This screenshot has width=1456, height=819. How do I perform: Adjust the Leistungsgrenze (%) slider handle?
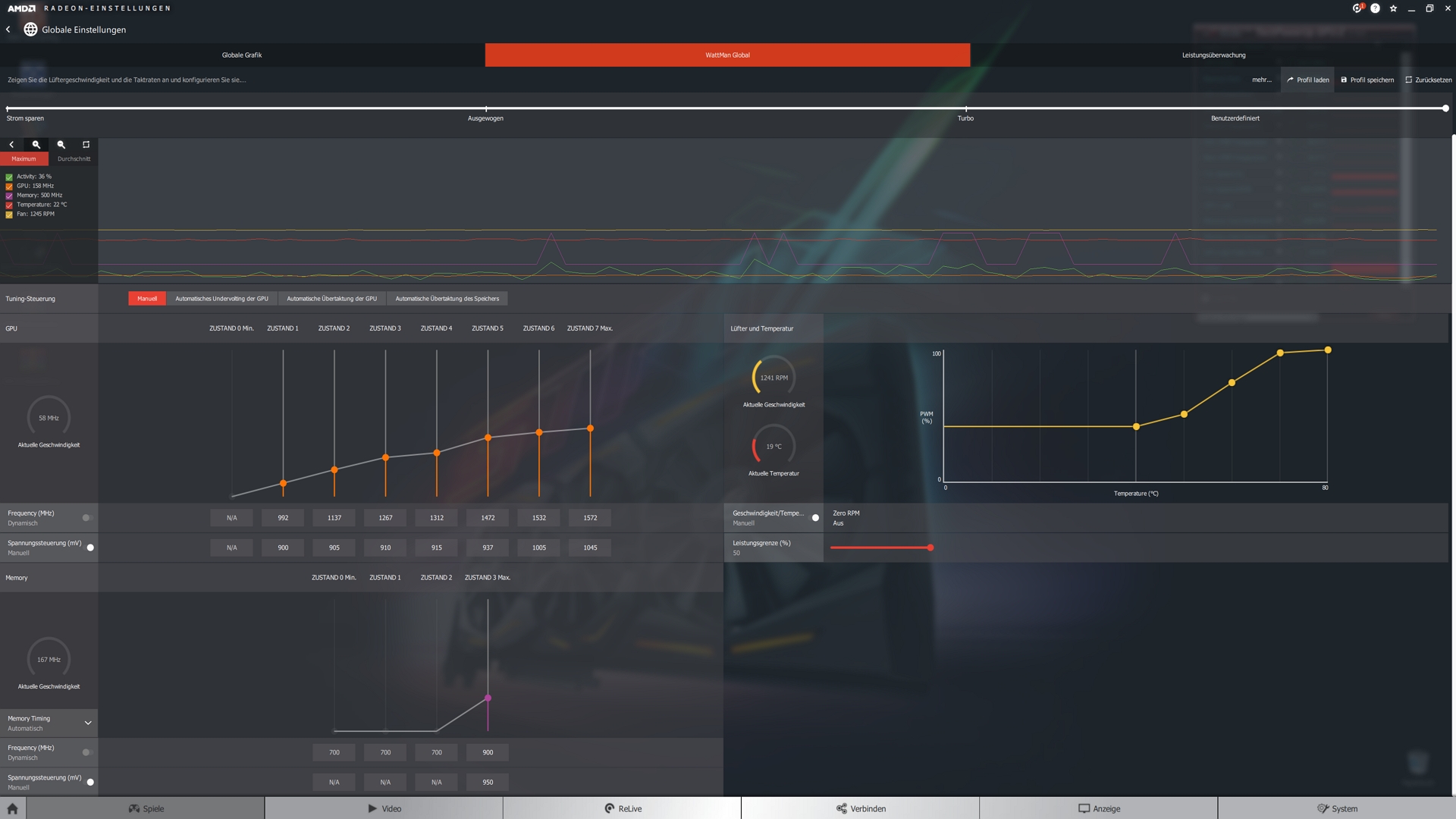coord(930,548)
